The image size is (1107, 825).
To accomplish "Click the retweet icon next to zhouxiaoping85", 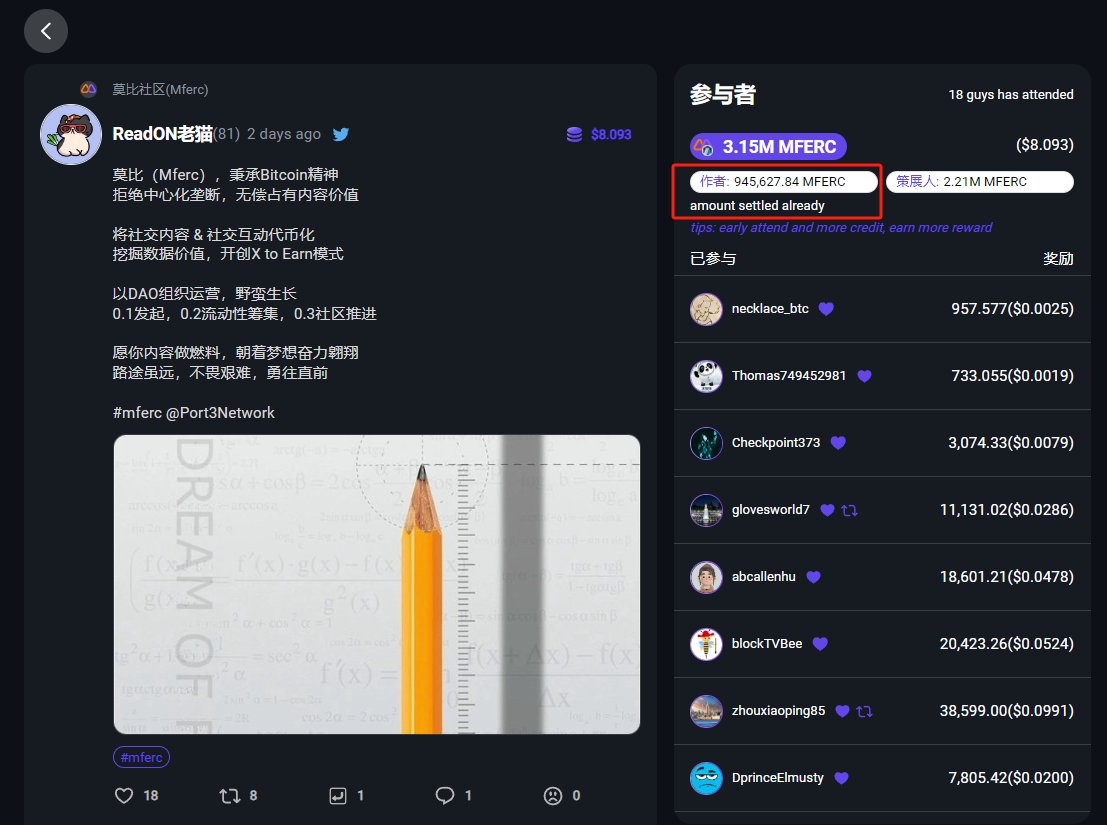I will tap(864, 711).
